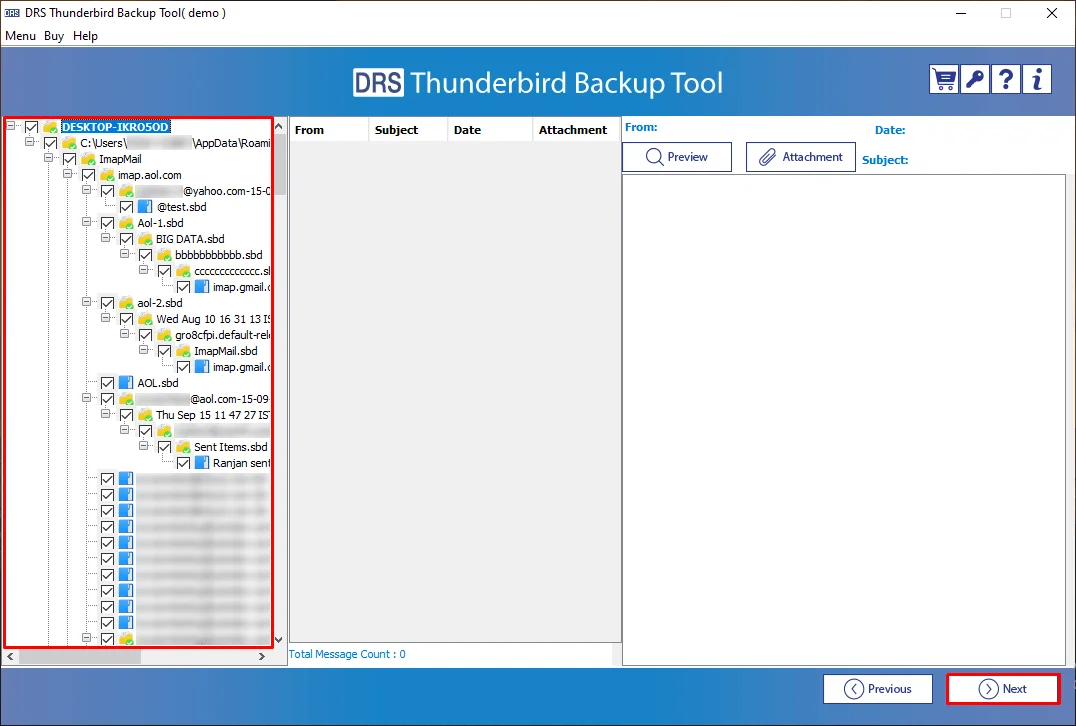Go back with the Previous button
Screen dimensions: 1076x726
point(878,689)
